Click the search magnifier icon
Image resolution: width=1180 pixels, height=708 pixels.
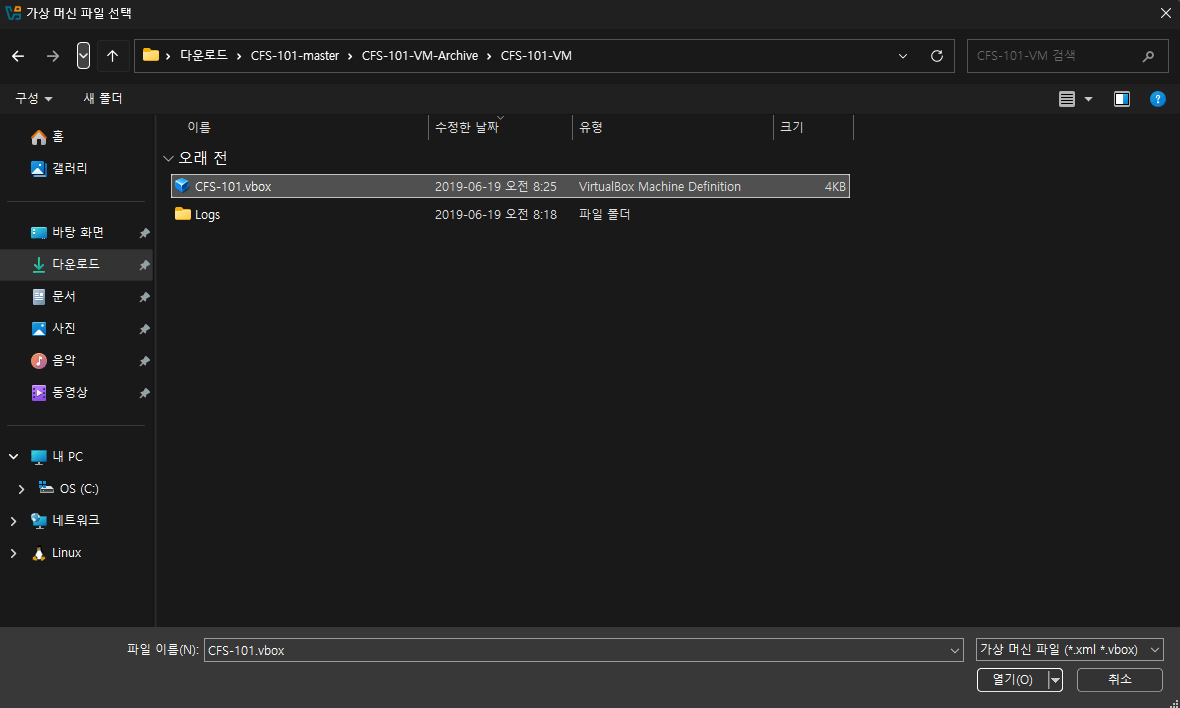pos(1148,56)
